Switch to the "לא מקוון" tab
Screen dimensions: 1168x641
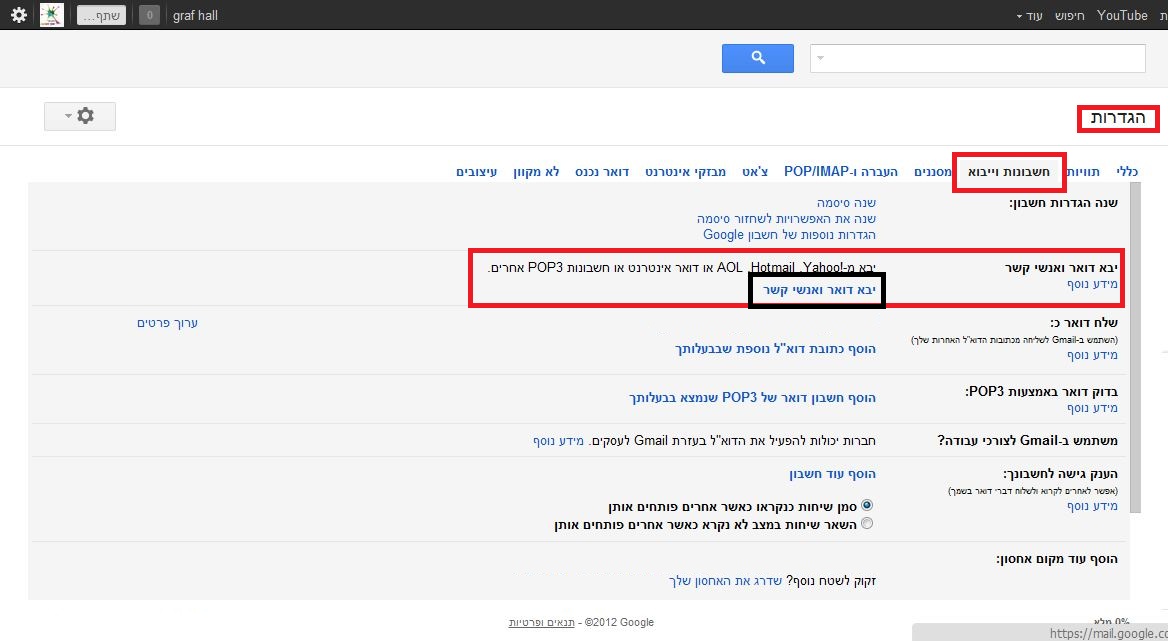536,172
